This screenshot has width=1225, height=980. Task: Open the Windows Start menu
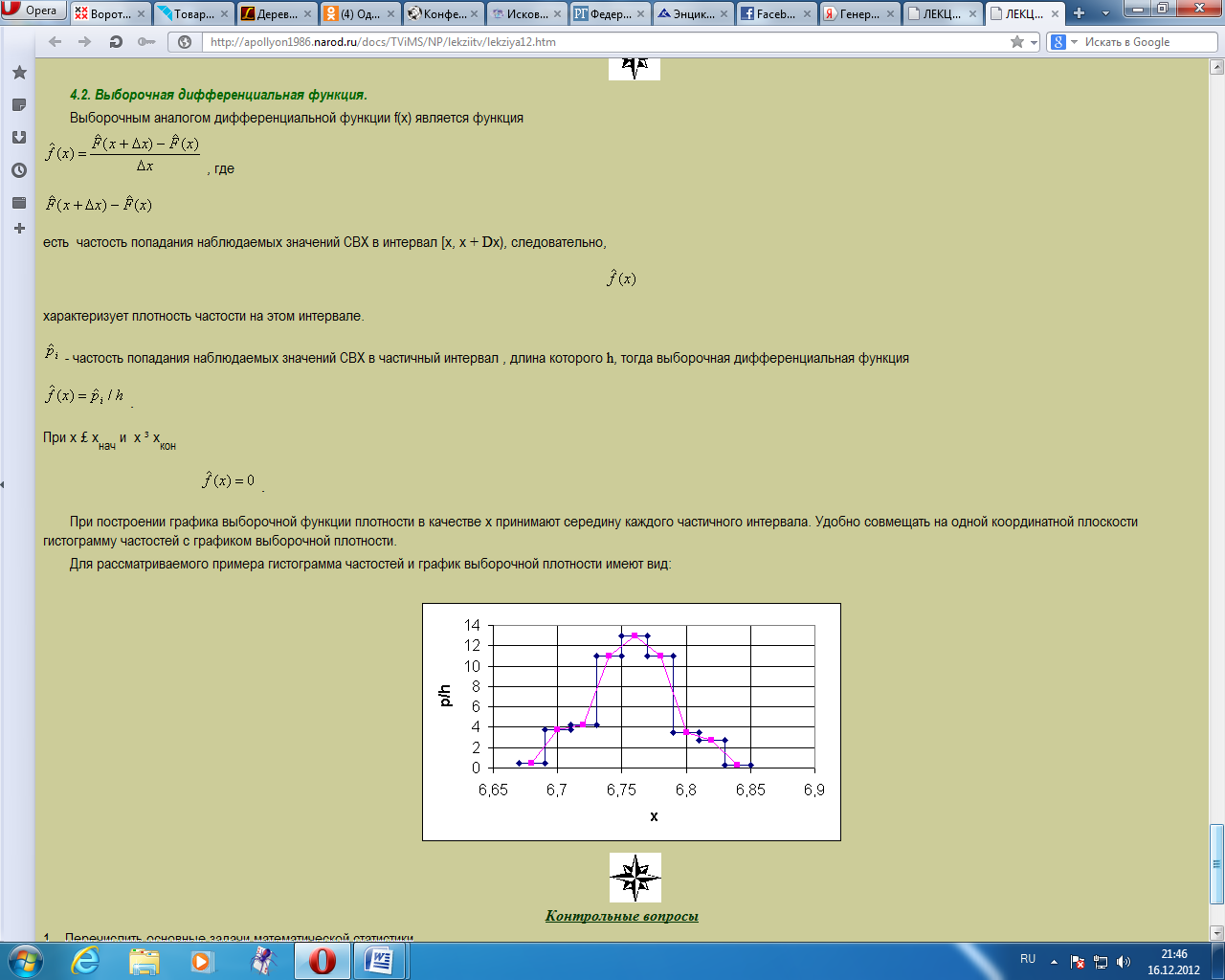coord(25,960)
